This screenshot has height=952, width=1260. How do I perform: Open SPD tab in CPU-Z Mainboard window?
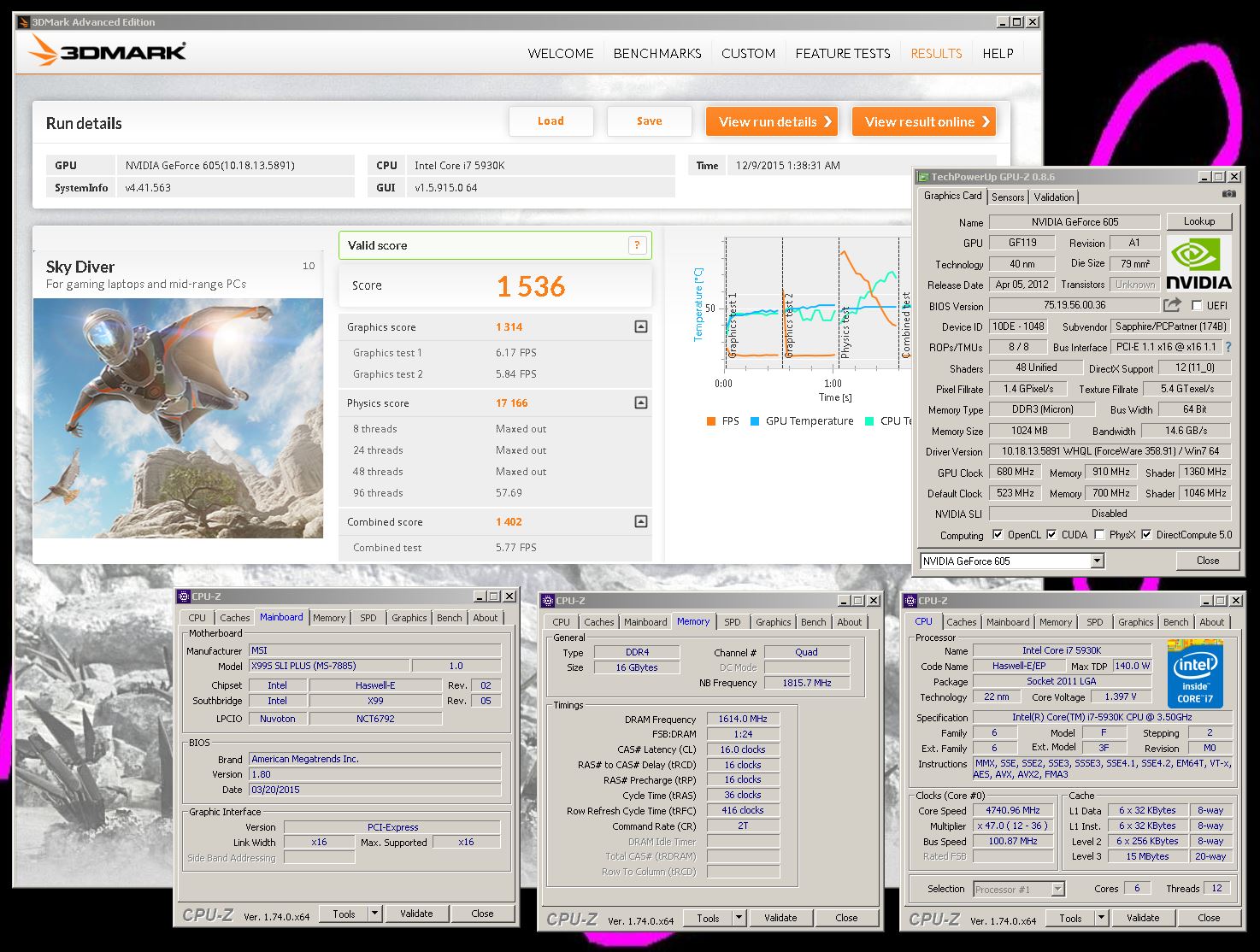click(368, 618)
